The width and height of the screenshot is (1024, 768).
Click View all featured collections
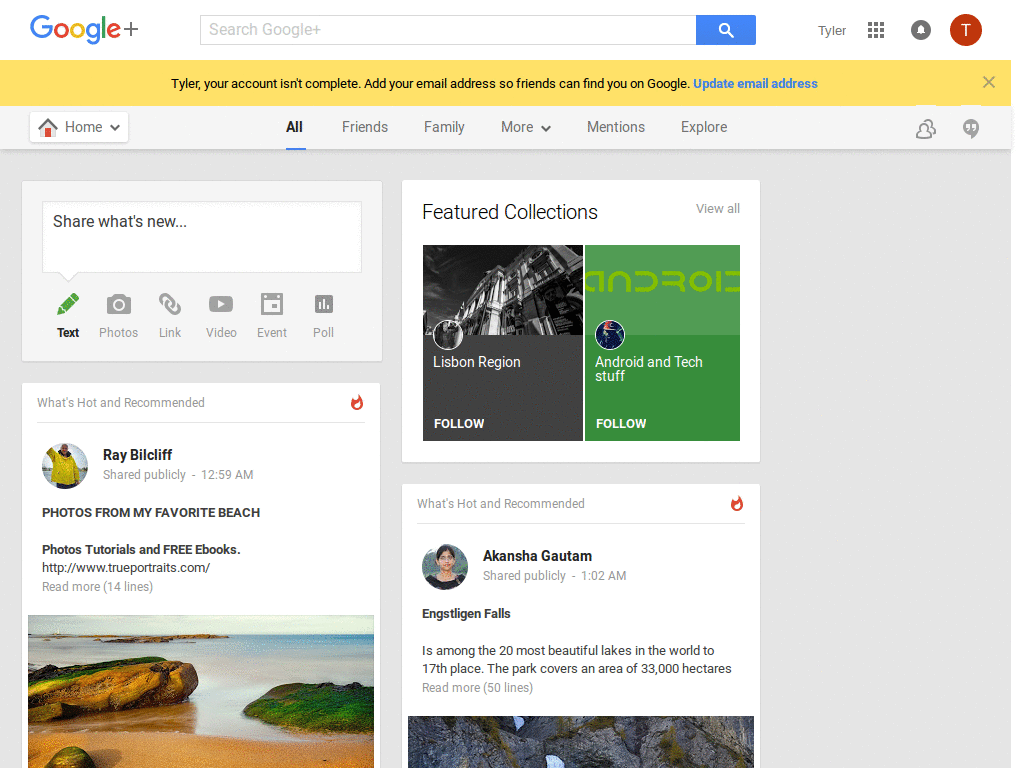(718, 208)
